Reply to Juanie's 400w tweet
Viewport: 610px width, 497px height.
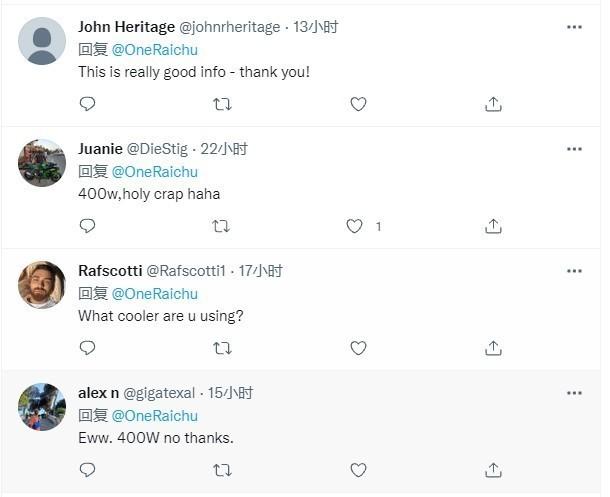87,226
